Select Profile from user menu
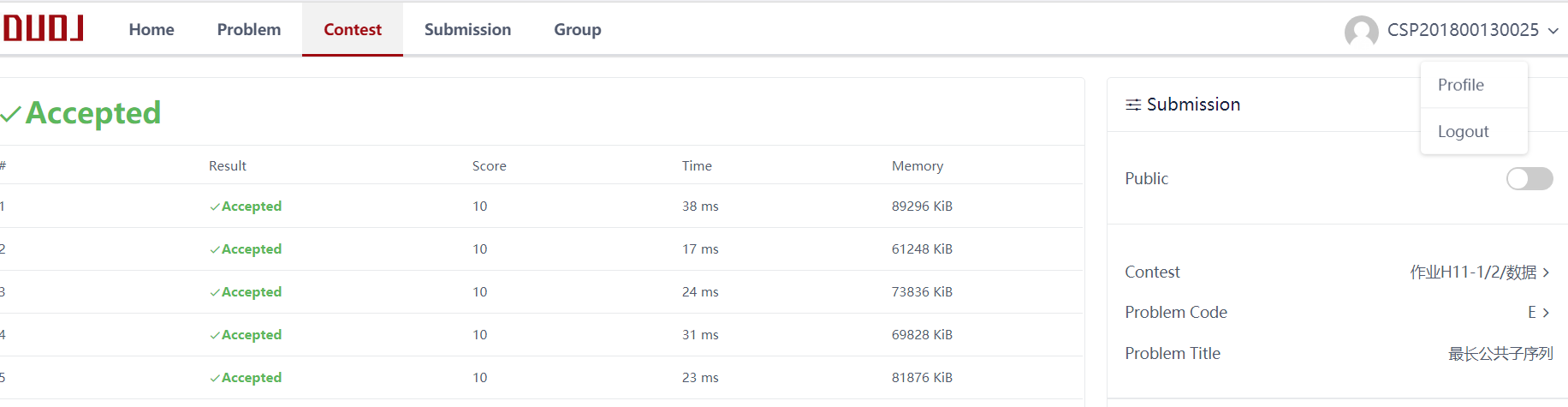Screen dimensions: 1568x407 [1461, 85]
